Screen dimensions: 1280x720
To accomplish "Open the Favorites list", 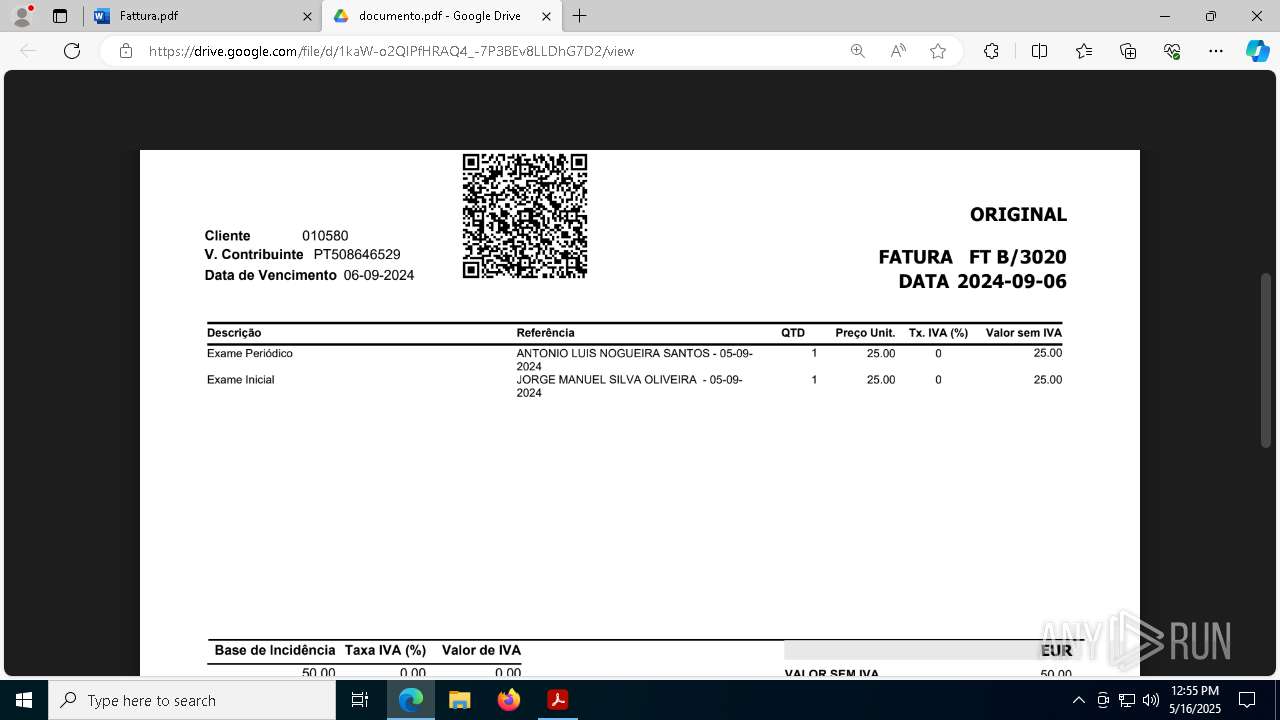I will (1084, 51).
